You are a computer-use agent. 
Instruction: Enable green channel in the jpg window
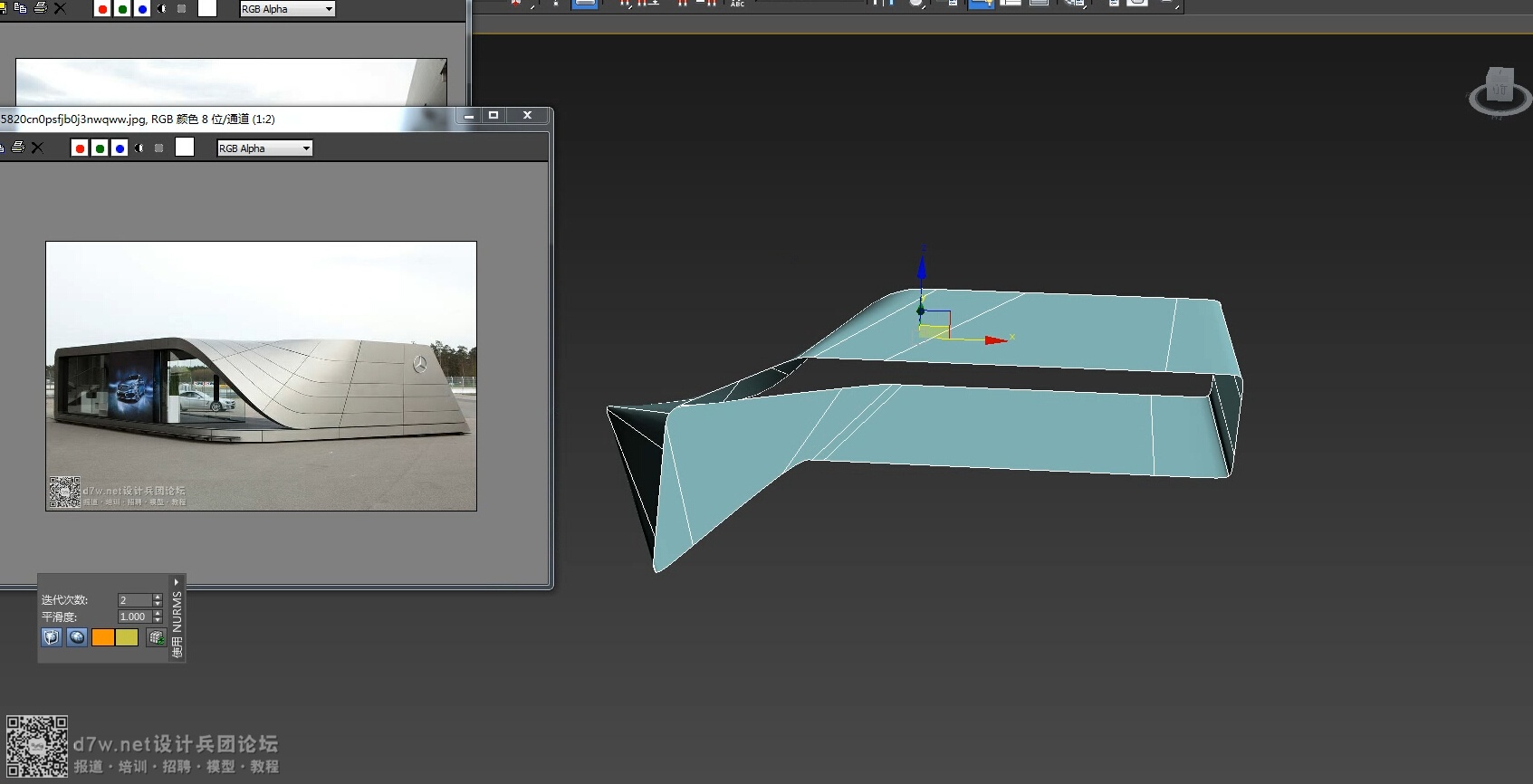100,148
